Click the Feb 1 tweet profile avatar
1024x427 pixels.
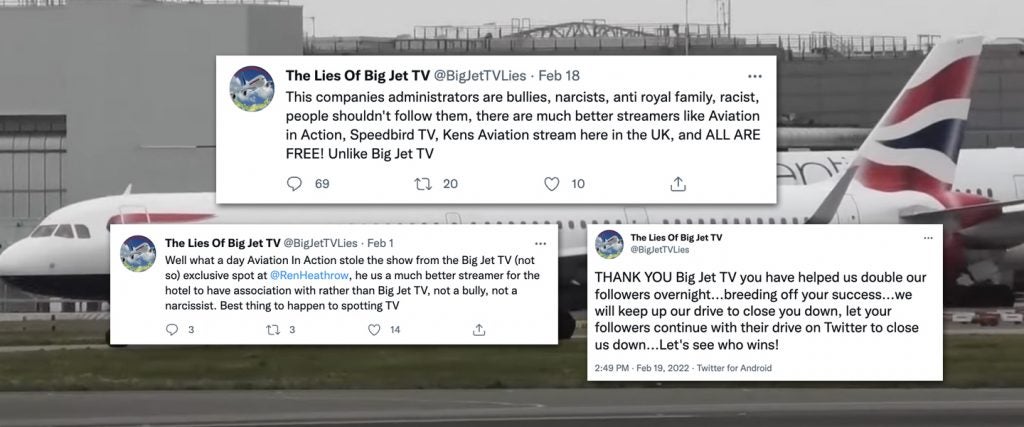tap(138, 253)
